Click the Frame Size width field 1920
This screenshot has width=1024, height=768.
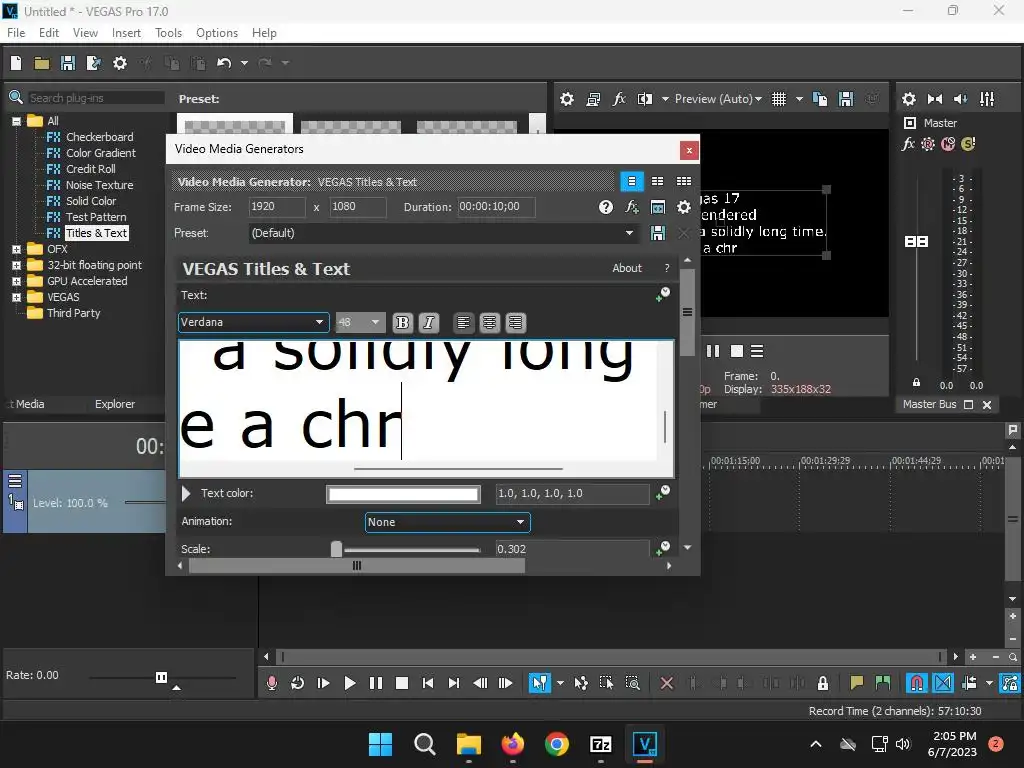(x=277, y=206)
